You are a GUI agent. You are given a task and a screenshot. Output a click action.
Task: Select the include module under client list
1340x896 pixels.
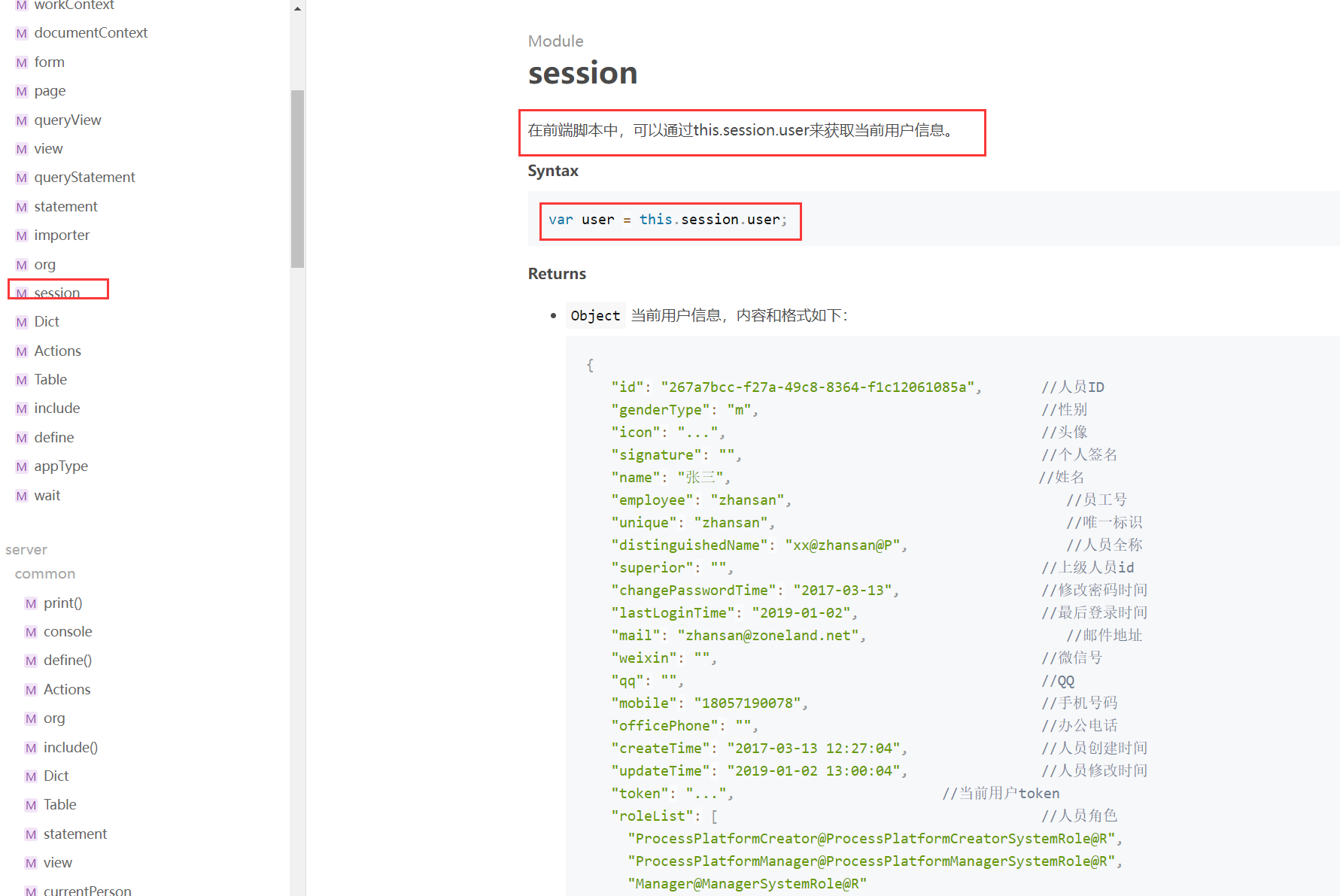point(56,409)
